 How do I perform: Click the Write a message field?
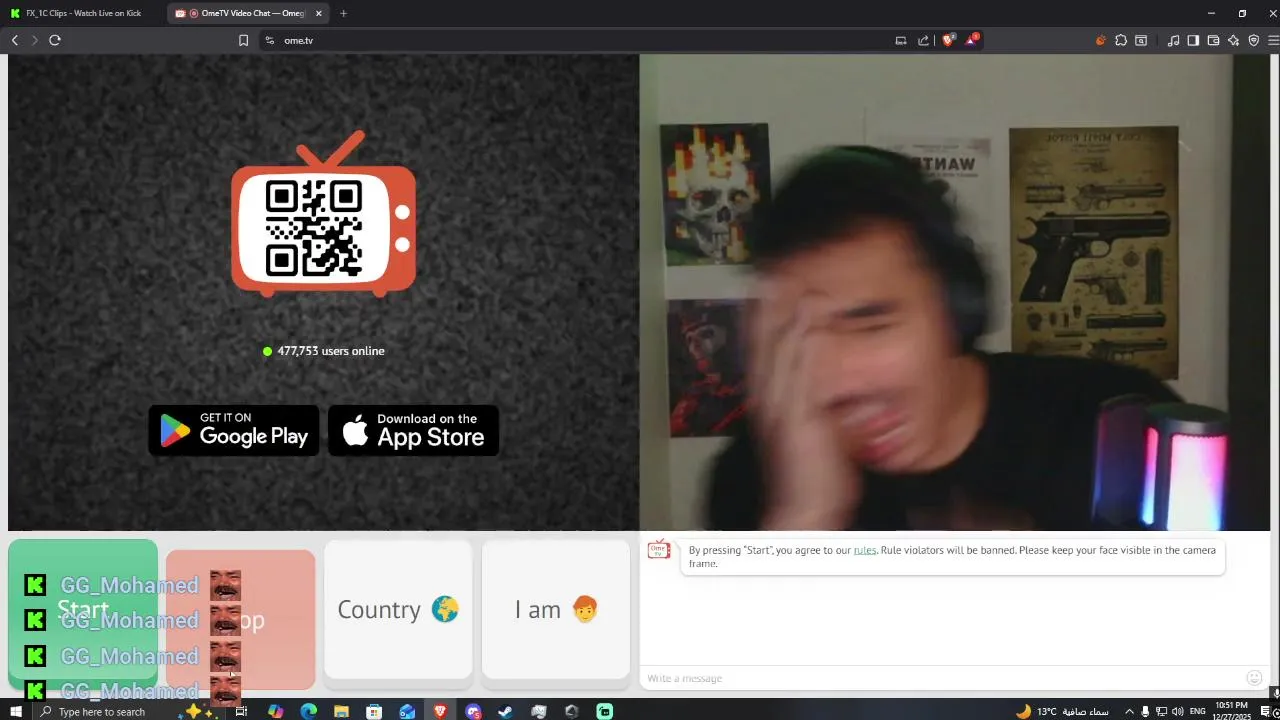pyautogui.click(x=940, y=678)
